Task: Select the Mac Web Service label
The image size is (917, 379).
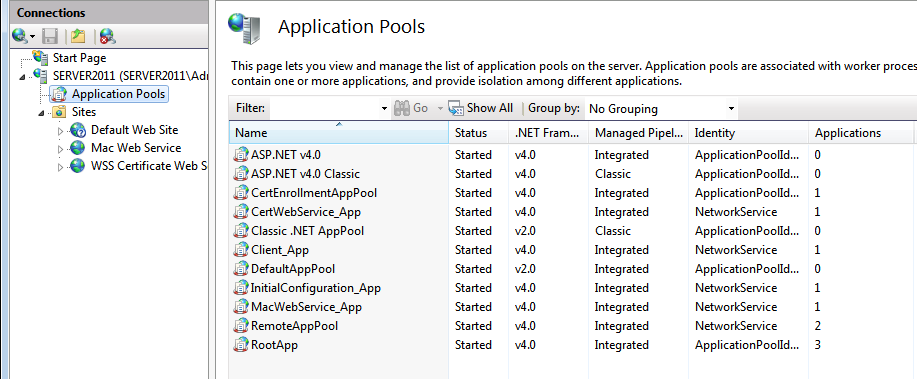Action: point(136,148)
